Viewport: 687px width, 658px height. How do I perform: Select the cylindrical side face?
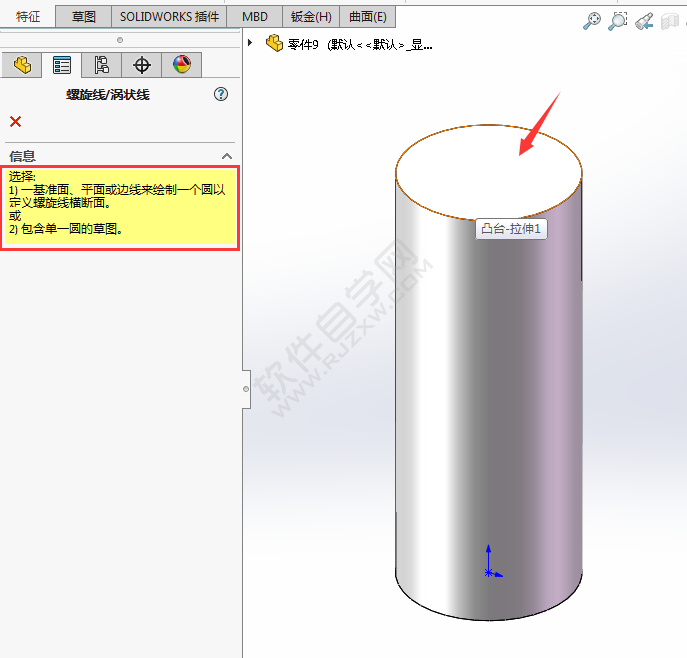coord(489,394)
